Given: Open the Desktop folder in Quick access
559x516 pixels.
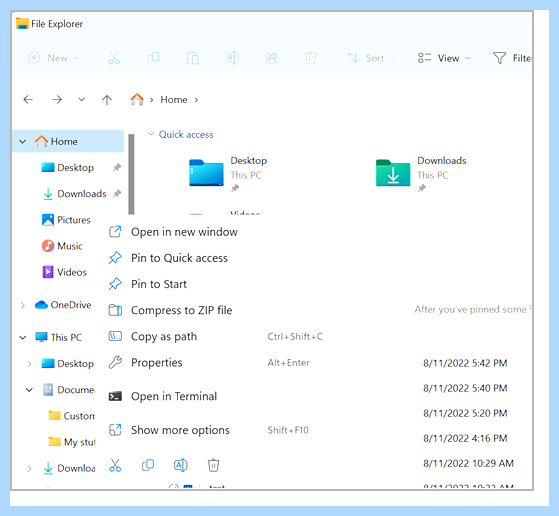Looking at the screenshot, I should click(228, 173).
